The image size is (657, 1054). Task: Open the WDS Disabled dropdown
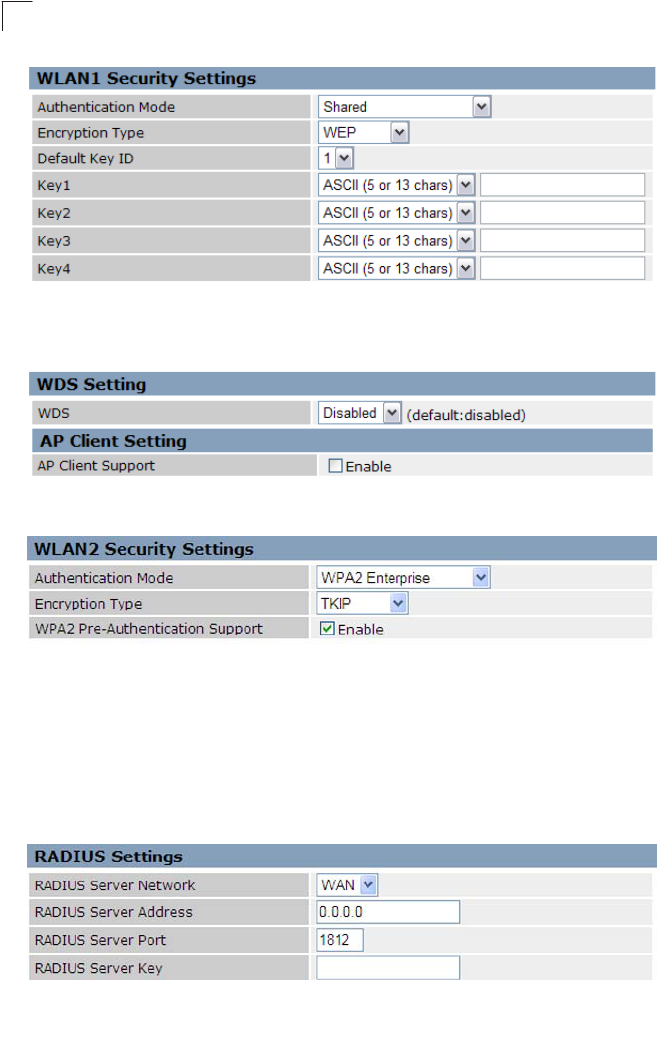(x=360, y=413)
